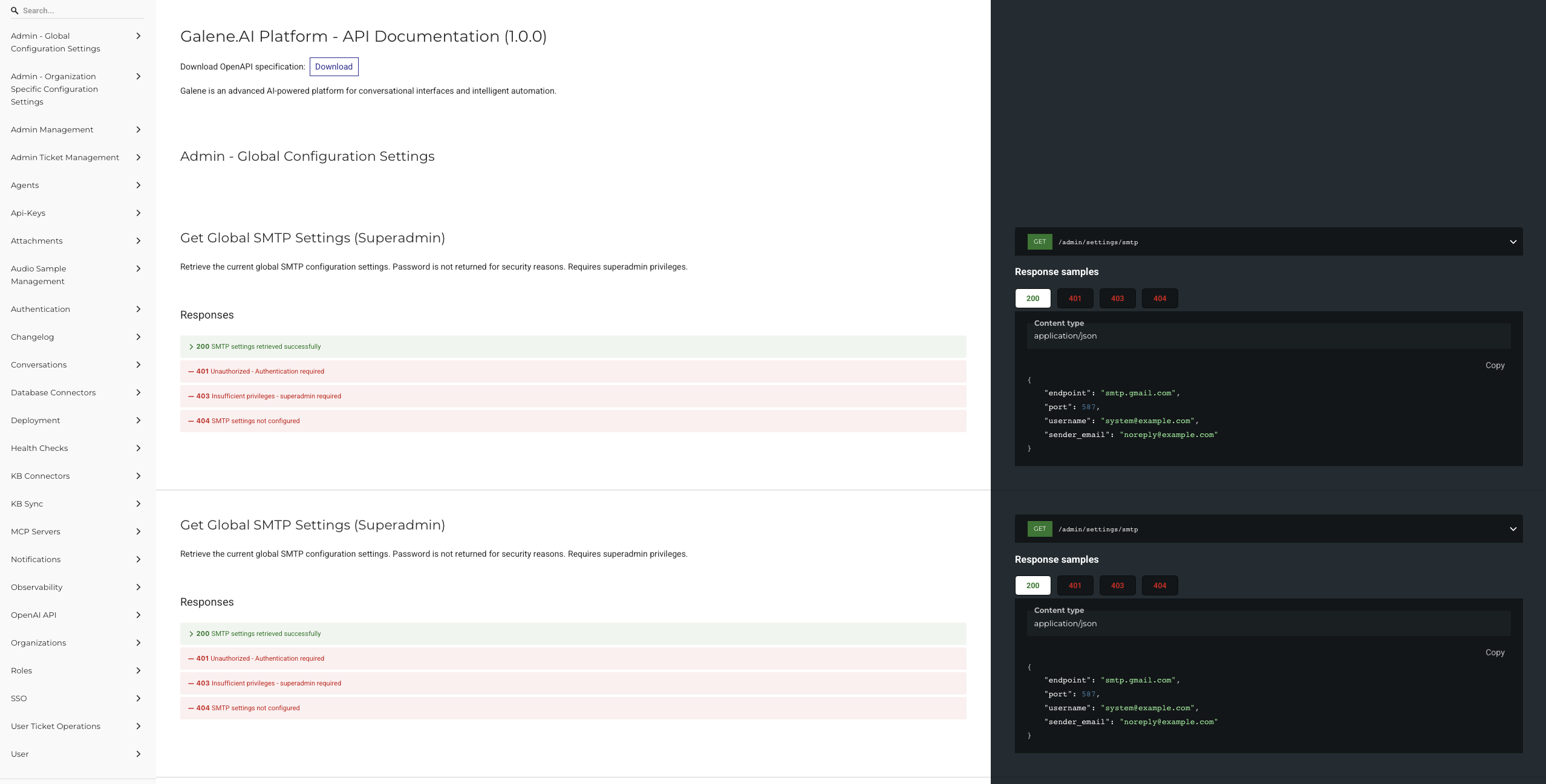Screen dimensions: 1546x784
Task: Open Organizations in the sidebar
Action: click(x=38, y=643)
